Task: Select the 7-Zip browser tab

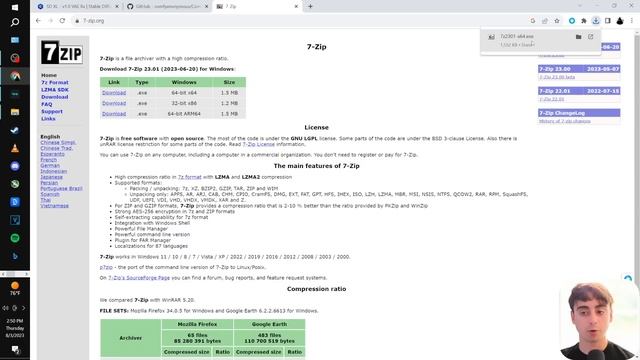Action: click(x=256, y=7)
